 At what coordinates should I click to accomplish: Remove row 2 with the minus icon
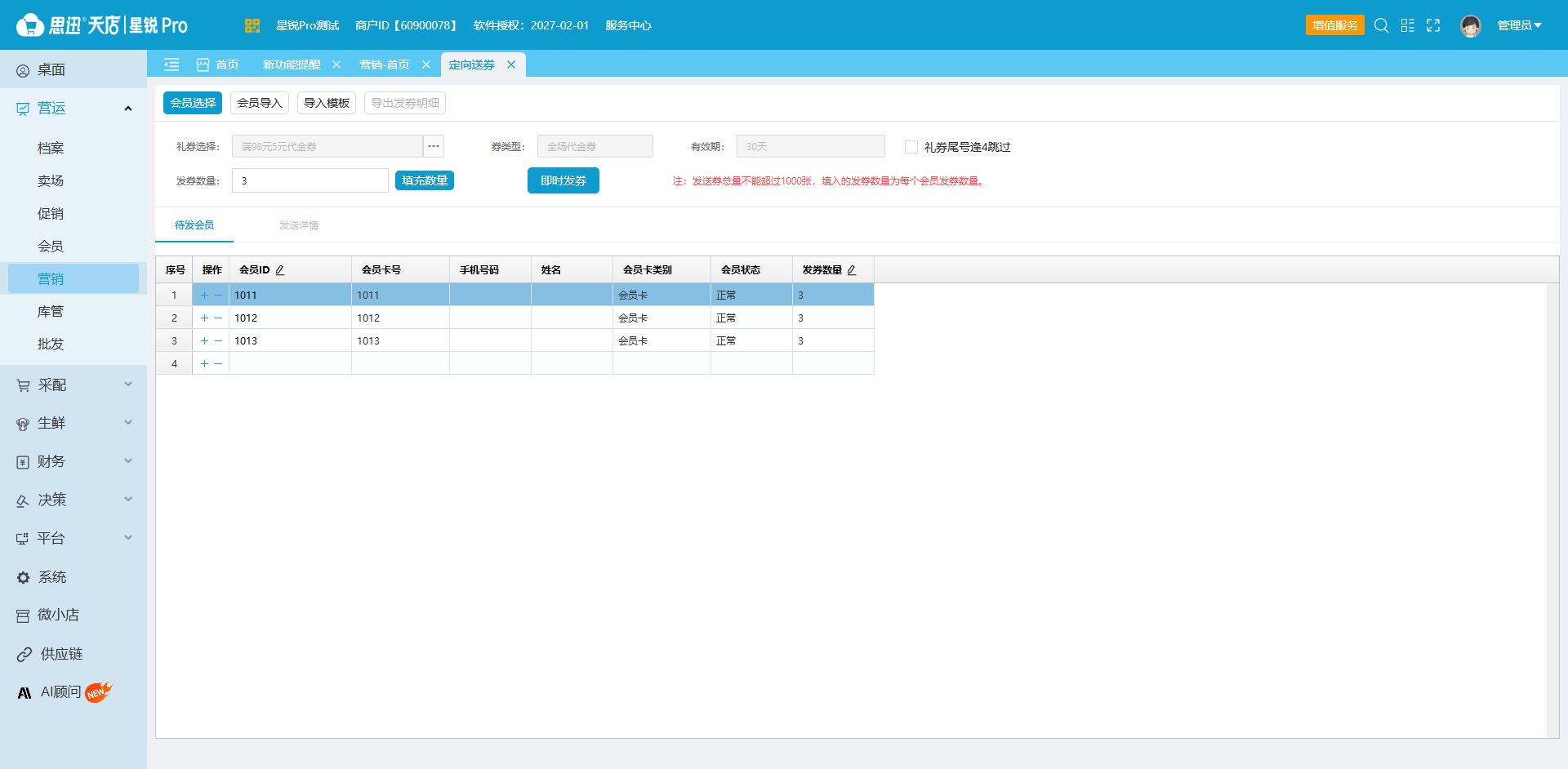pyautogui.click(x=218, y=318)
